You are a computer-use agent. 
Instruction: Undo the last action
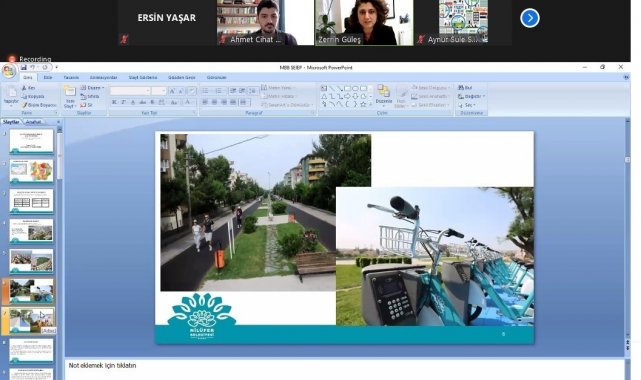(x=33, y=67)
